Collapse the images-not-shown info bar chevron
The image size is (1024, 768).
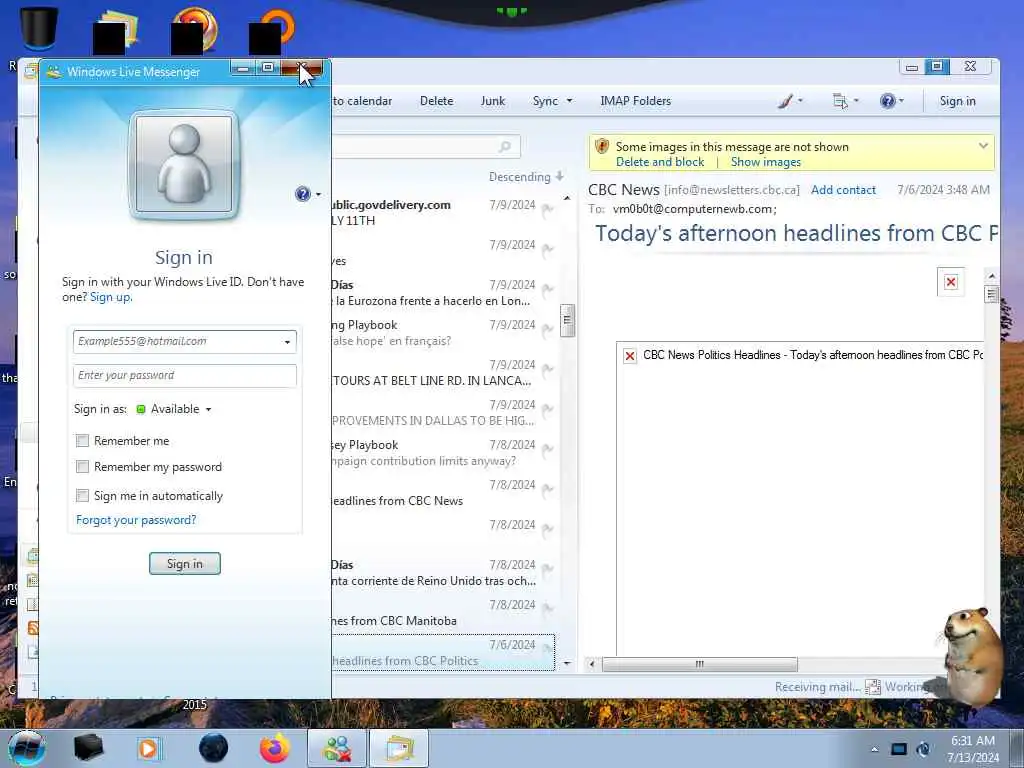983,146
